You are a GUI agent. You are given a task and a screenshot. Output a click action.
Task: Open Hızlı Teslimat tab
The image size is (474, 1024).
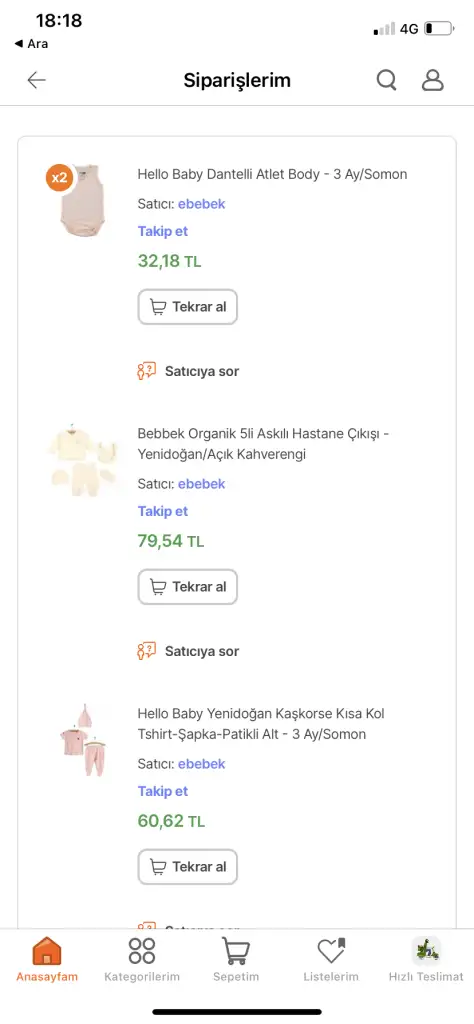[x=426, y=959]
